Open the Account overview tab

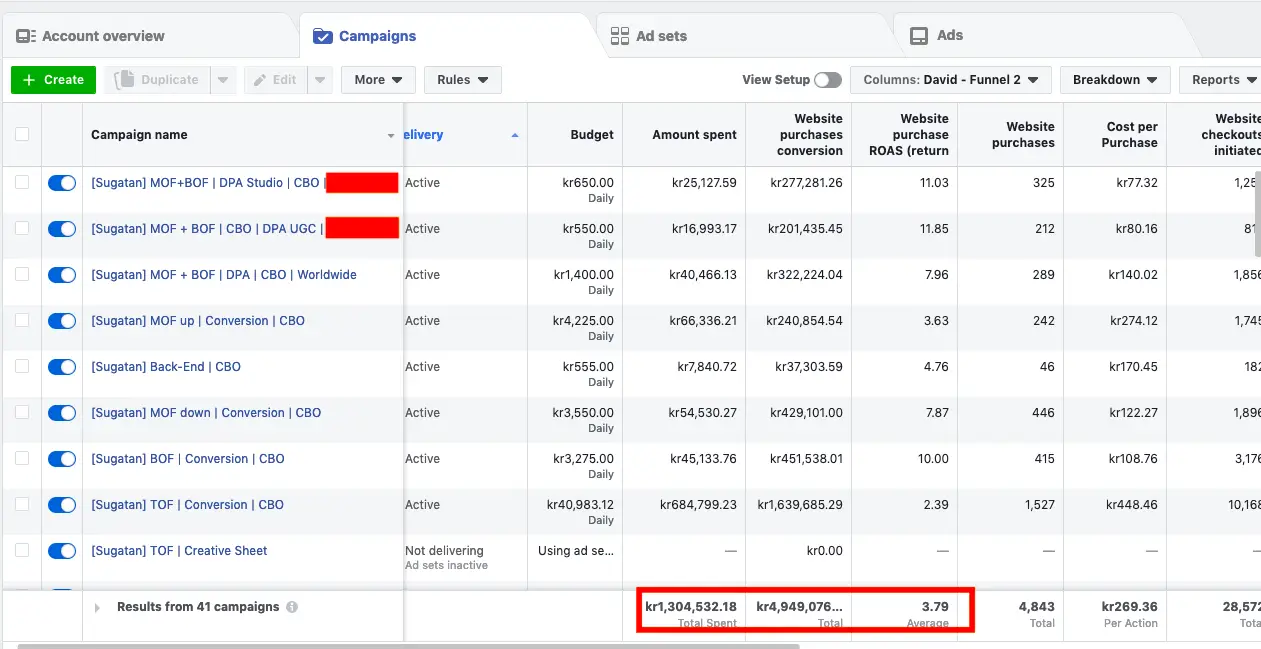[x=91, y=36]
